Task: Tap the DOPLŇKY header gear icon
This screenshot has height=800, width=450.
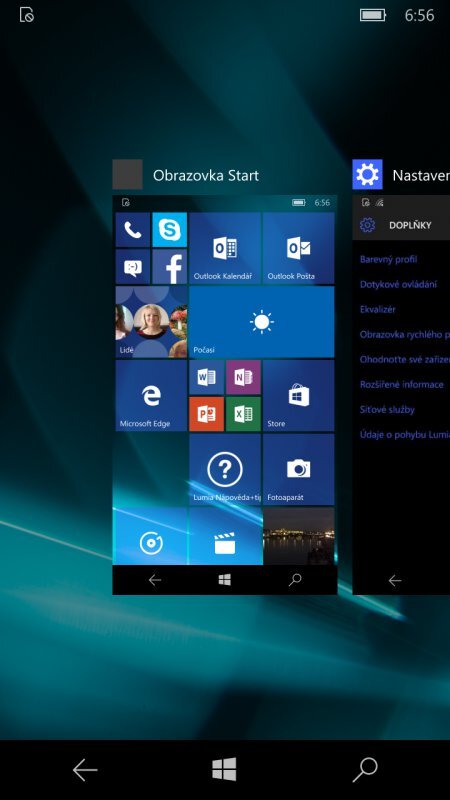Action: point(367,225)
